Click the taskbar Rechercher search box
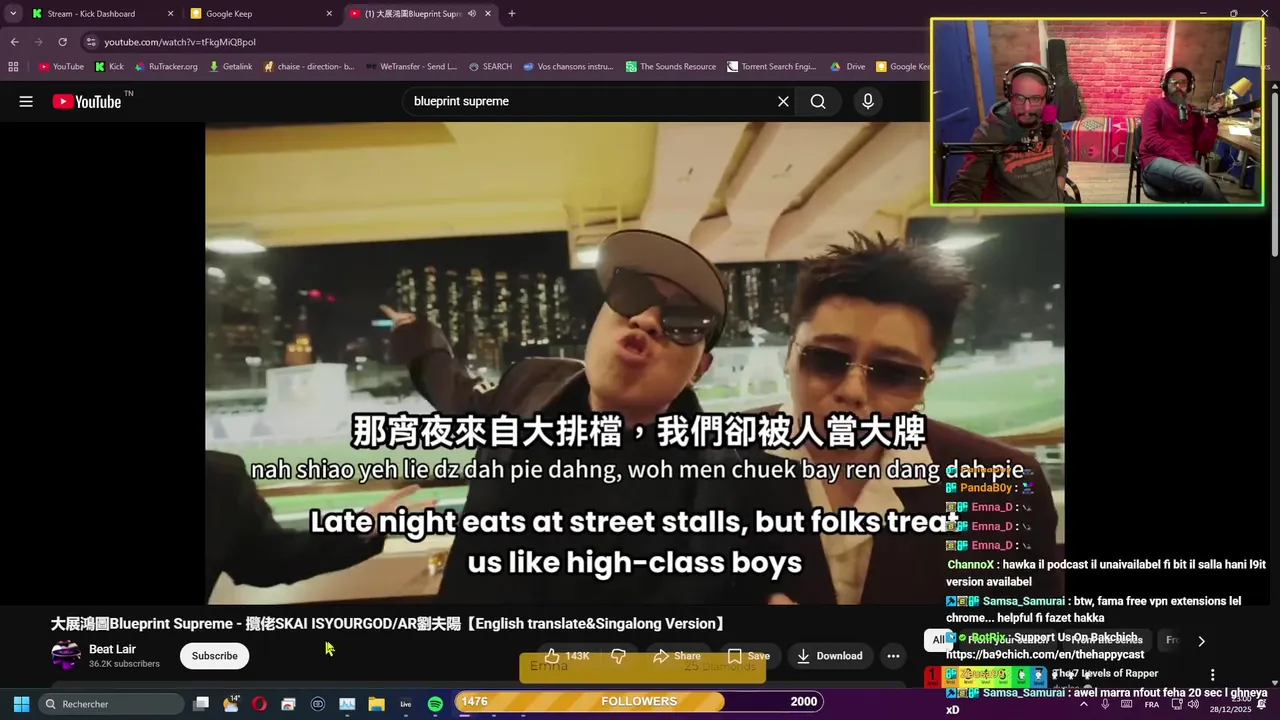Viewport: 1280px width, 720px height. [x=112, y=704]
